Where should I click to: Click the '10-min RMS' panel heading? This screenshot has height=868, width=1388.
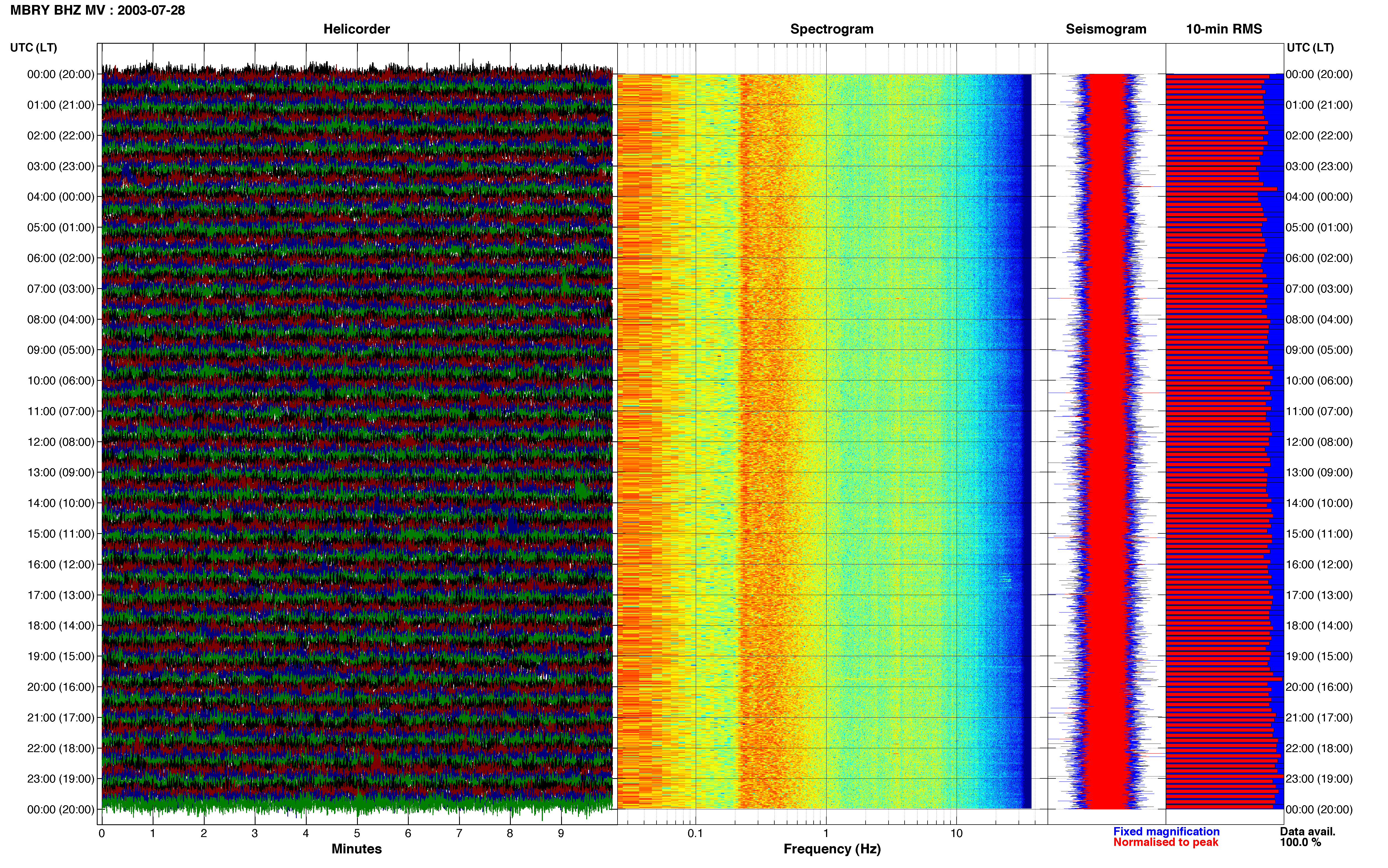[x=1224, y=29]
